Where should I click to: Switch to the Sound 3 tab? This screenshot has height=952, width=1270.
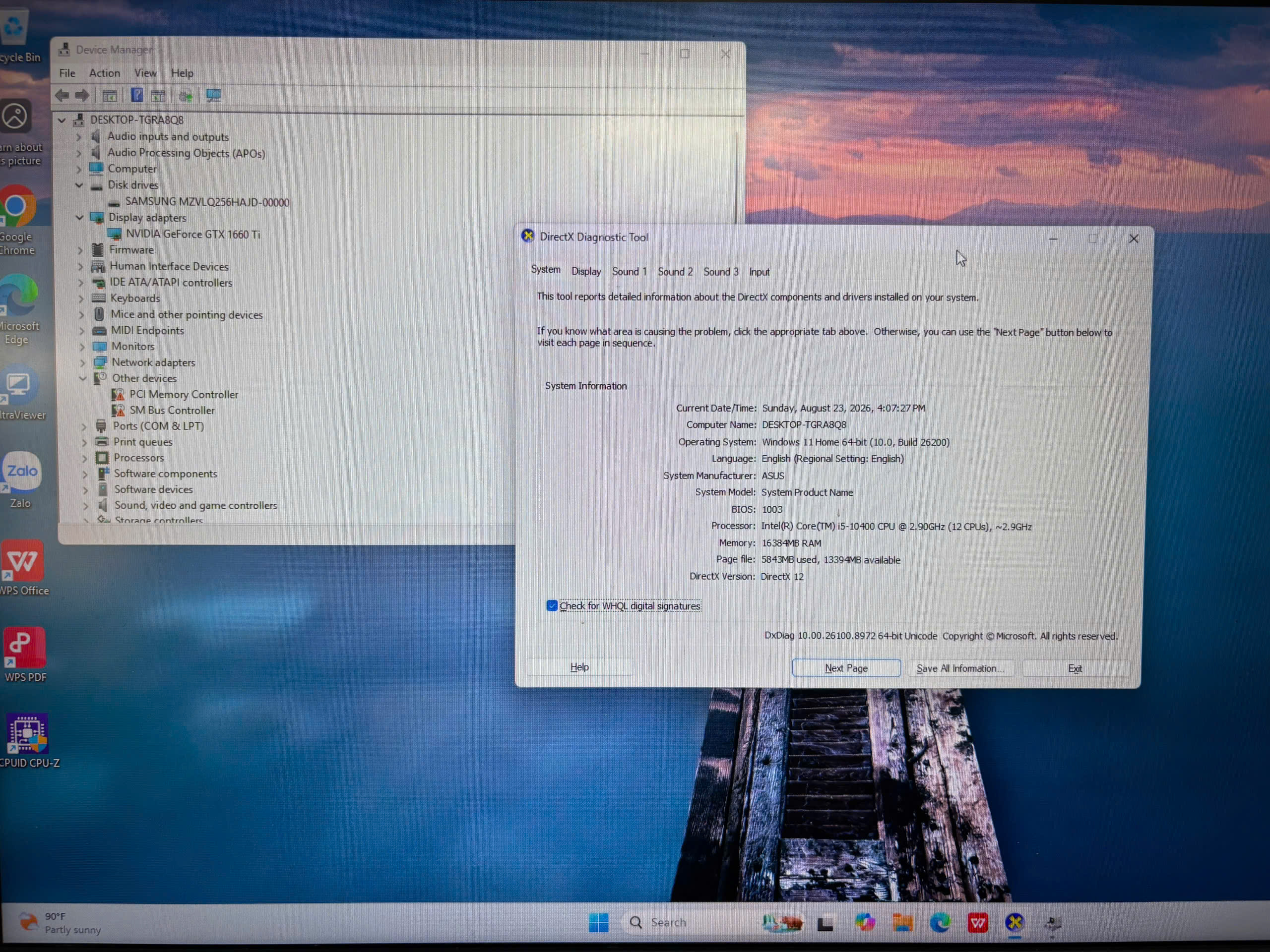pyautogui.click(x=720, y=271)
